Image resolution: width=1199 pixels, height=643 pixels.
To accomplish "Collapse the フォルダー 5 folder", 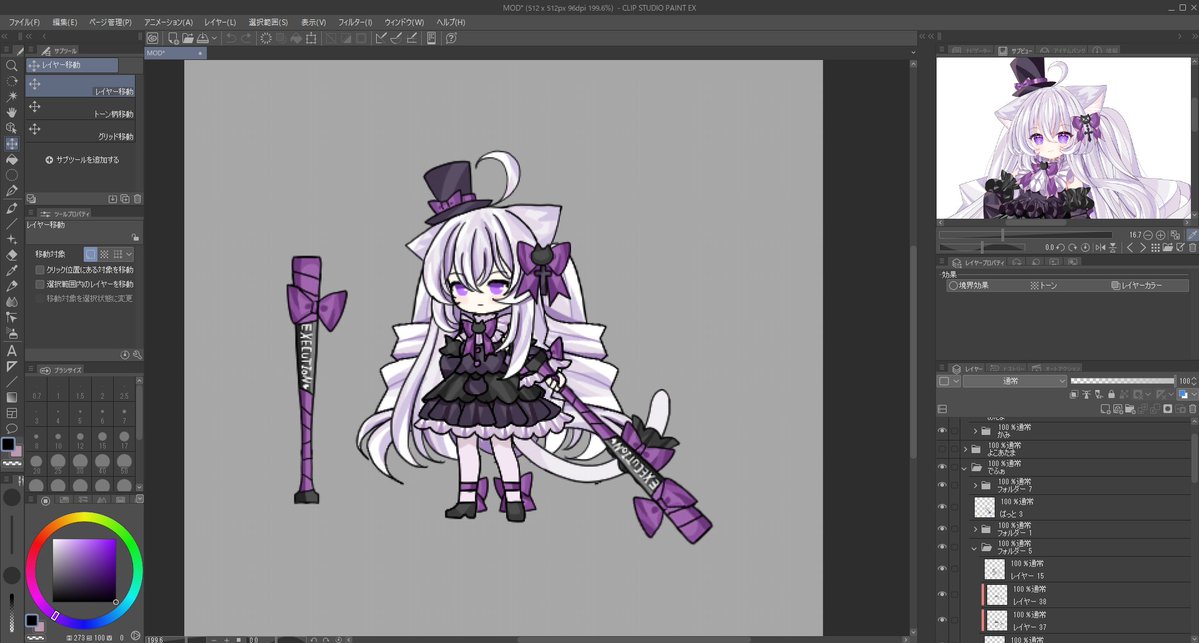I will (x=975, y=547).
